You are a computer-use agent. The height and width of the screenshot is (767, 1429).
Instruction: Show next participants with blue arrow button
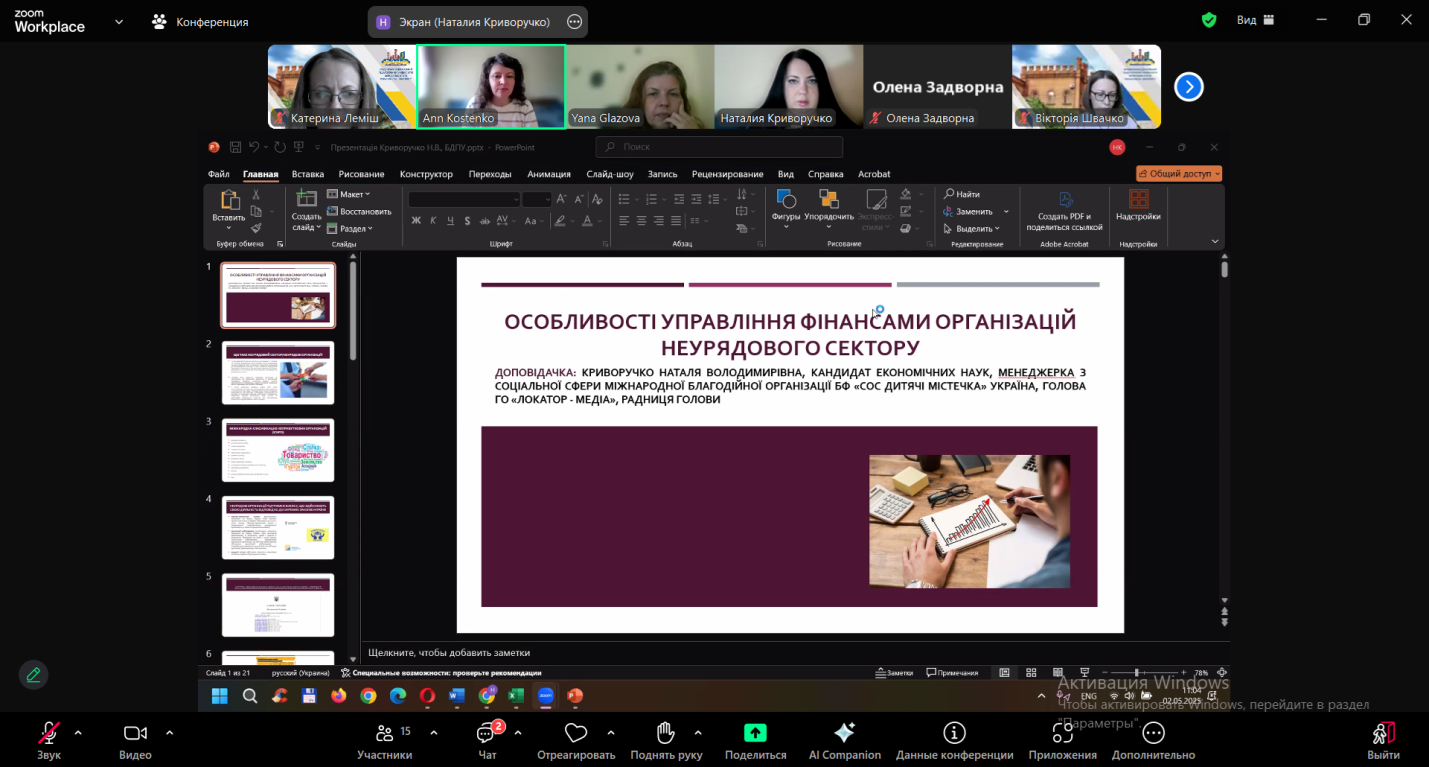click(x=1188, y=87)
